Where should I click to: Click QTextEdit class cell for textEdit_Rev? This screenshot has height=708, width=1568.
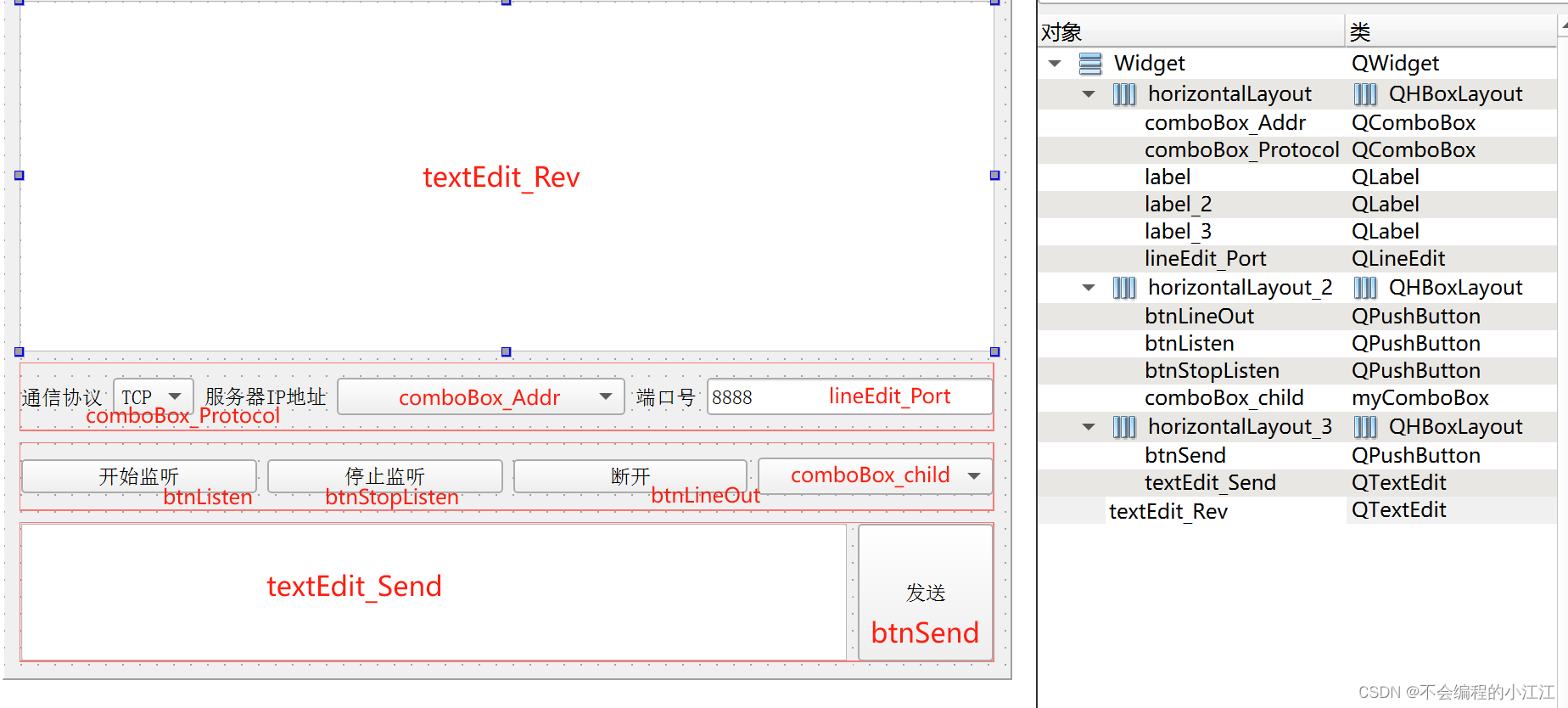1398,510
